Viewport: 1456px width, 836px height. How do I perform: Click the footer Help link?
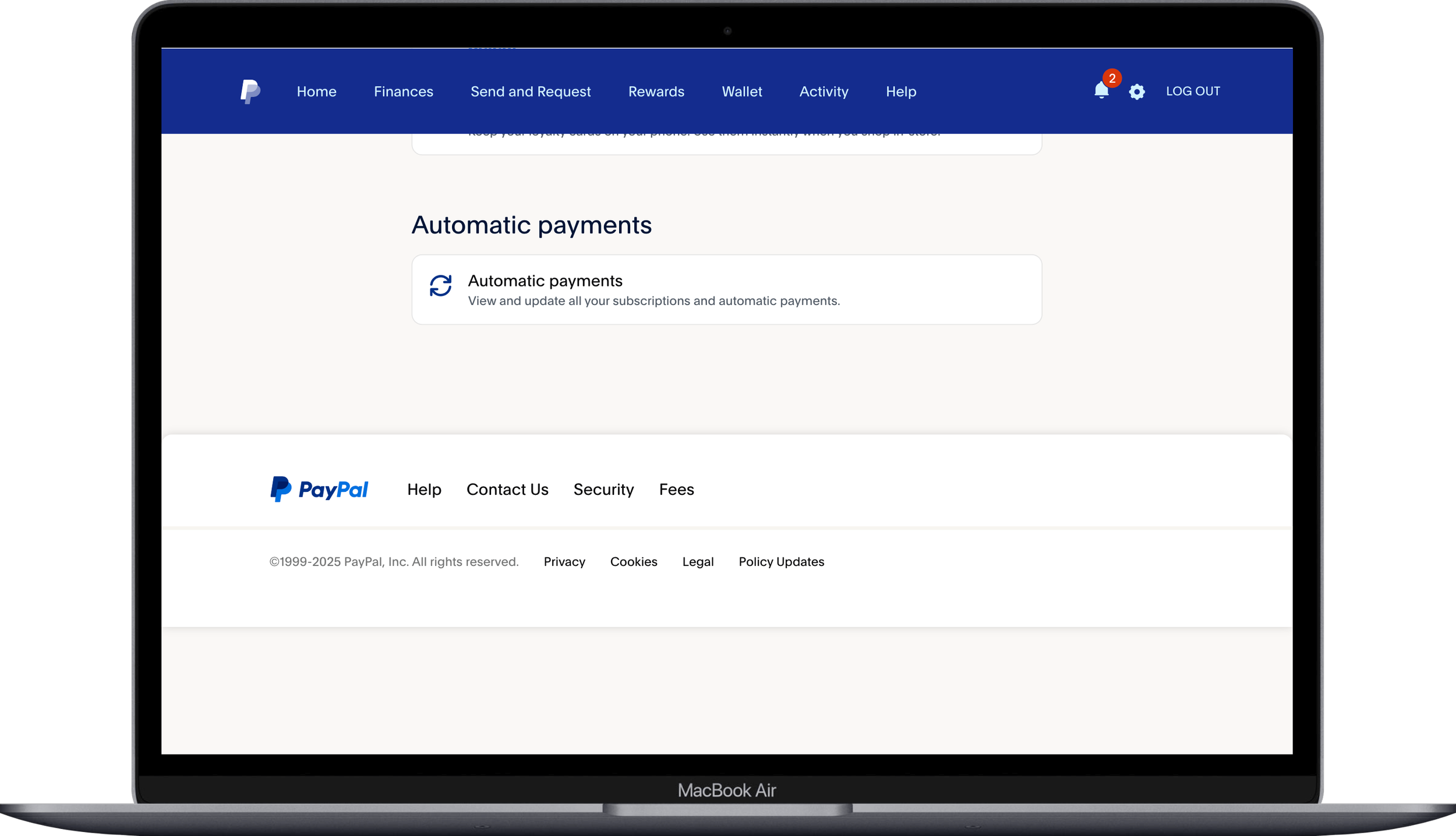click(x=424, y=490)
